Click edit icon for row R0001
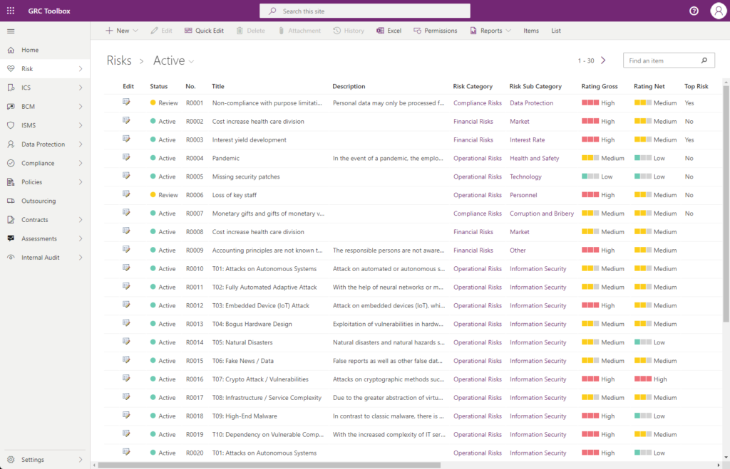 (126, 102)
